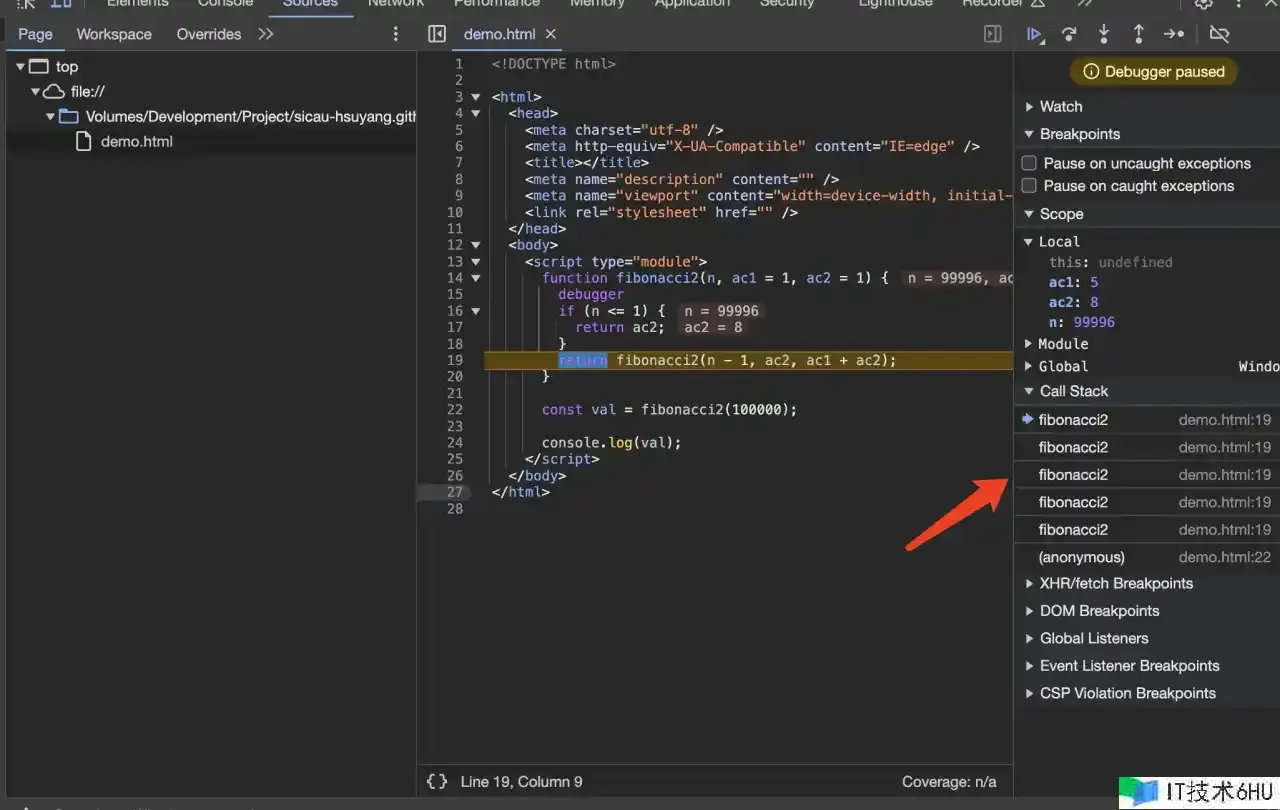1280x810 pixels.
Task: Close the demo.html editor tab
Action: 550,34
